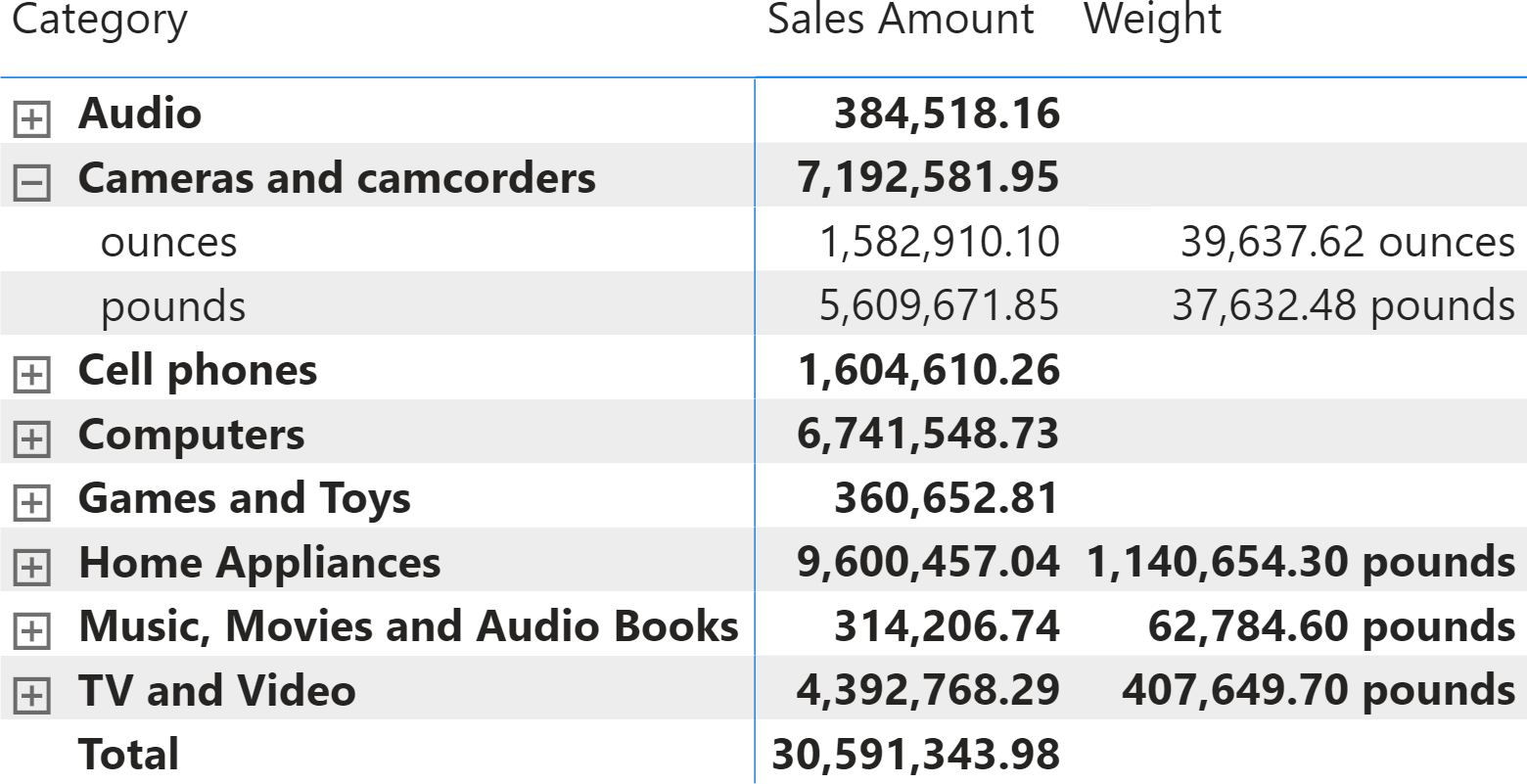This screenshot has height=784, width=1527.
Task: Collapse the Cameras and camcorders row
Action: (31, 184)
